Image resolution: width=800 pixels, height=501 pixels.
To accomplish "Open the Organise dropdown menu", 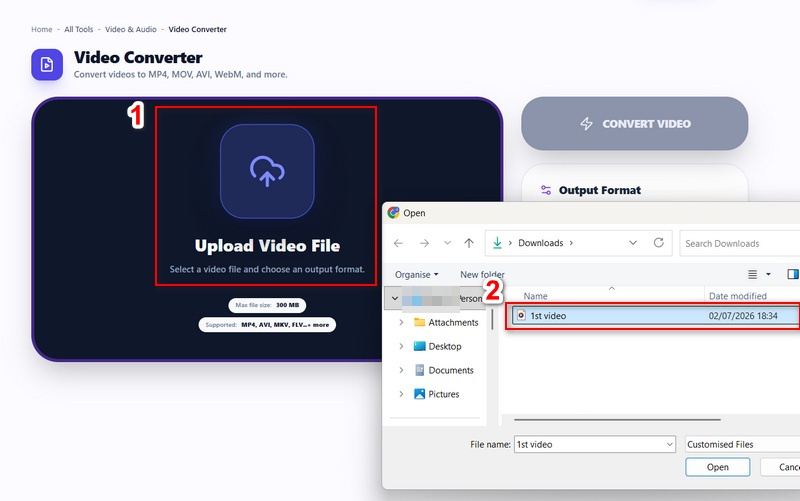I will [x=416, y=274].
